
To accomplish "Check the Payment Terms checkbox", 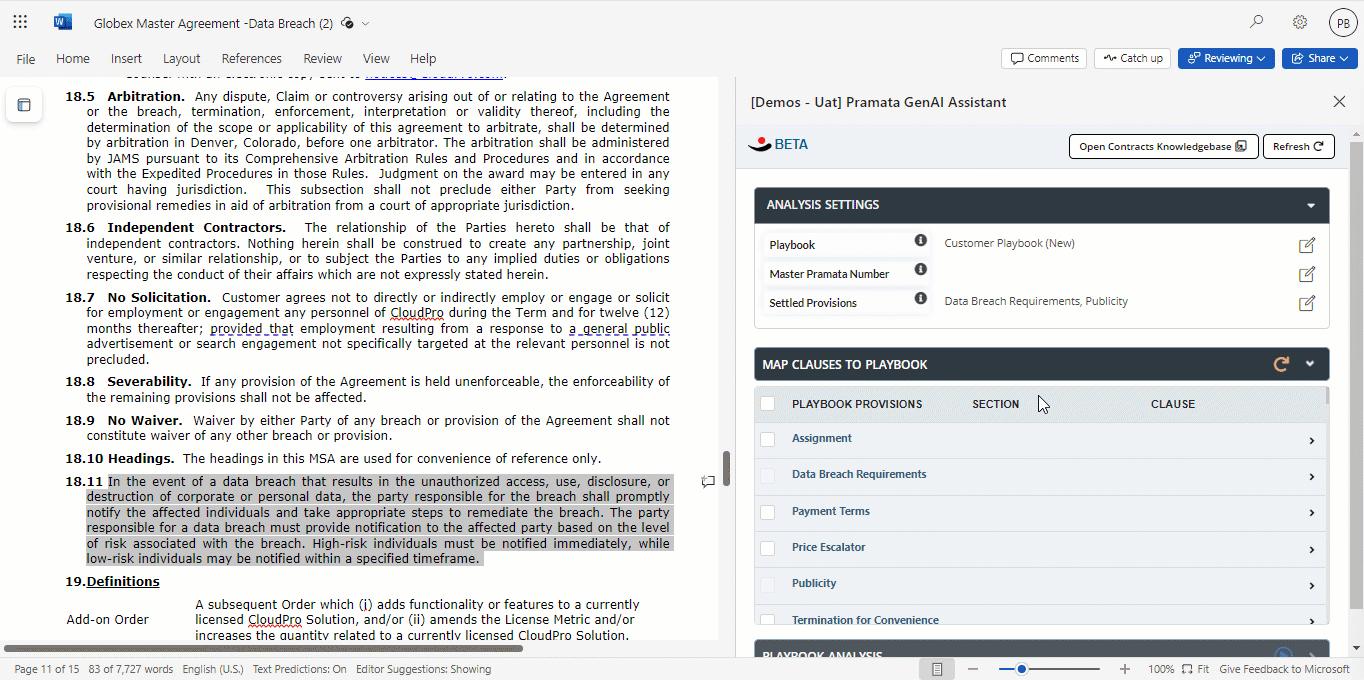I will [767, 512].
